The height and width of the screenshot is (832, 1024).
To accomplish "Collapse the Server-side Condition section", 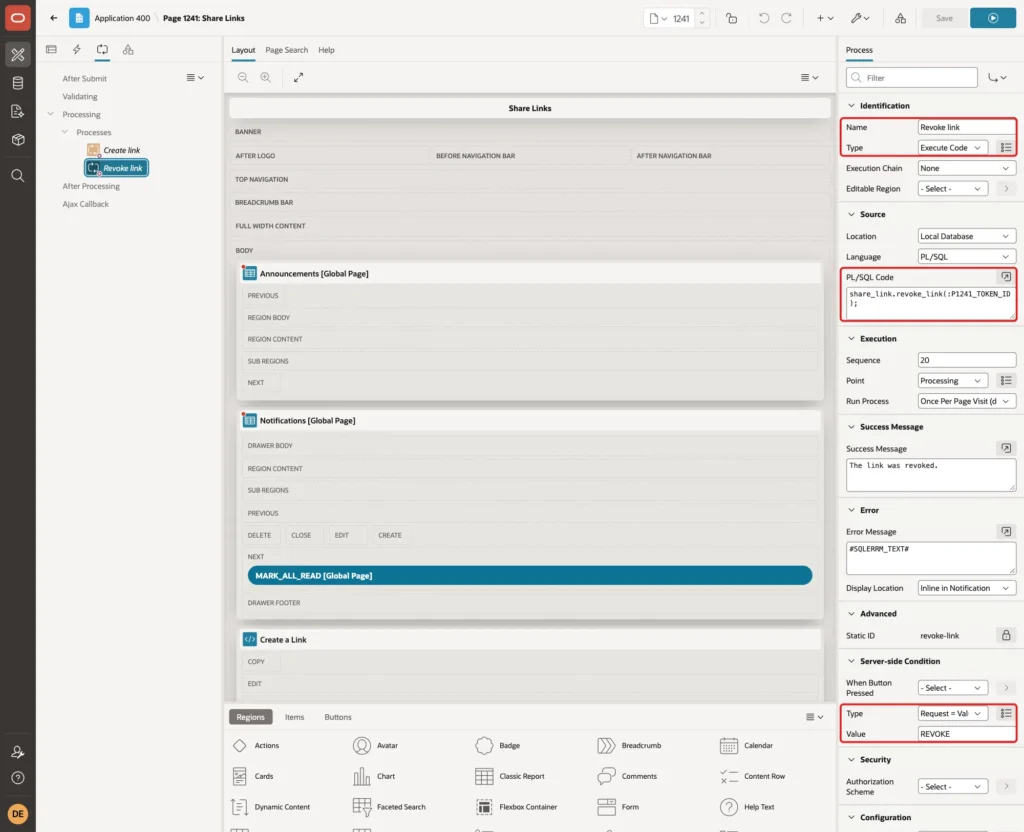I will (851, 661).
